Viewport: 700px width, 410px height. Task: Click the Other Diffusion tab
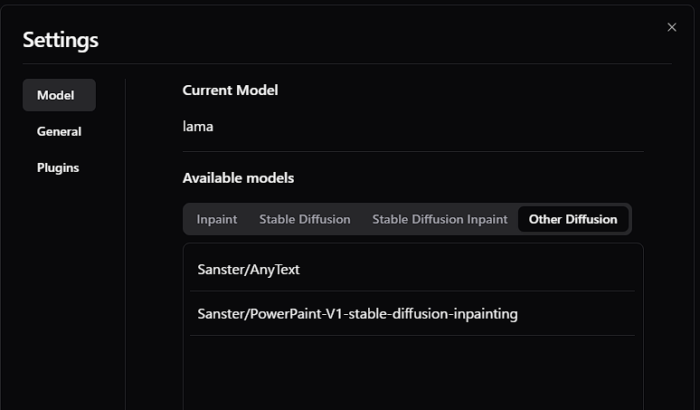pyautogui.click(x=573, y=219)
